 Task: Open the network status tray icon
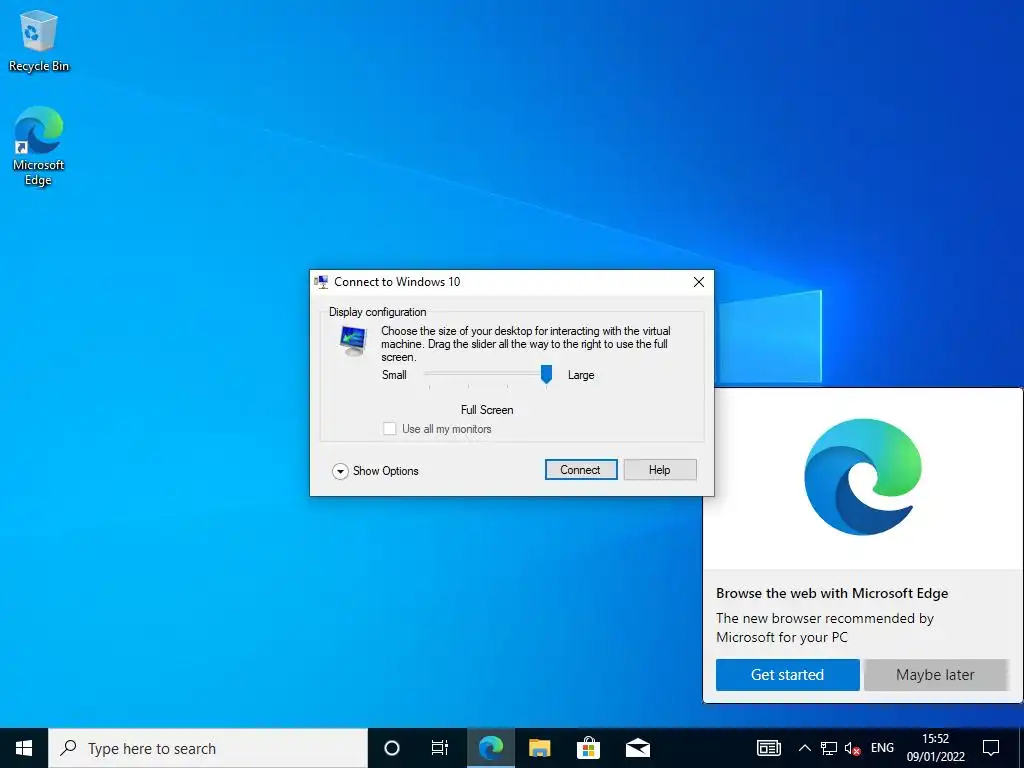point(829,748)
